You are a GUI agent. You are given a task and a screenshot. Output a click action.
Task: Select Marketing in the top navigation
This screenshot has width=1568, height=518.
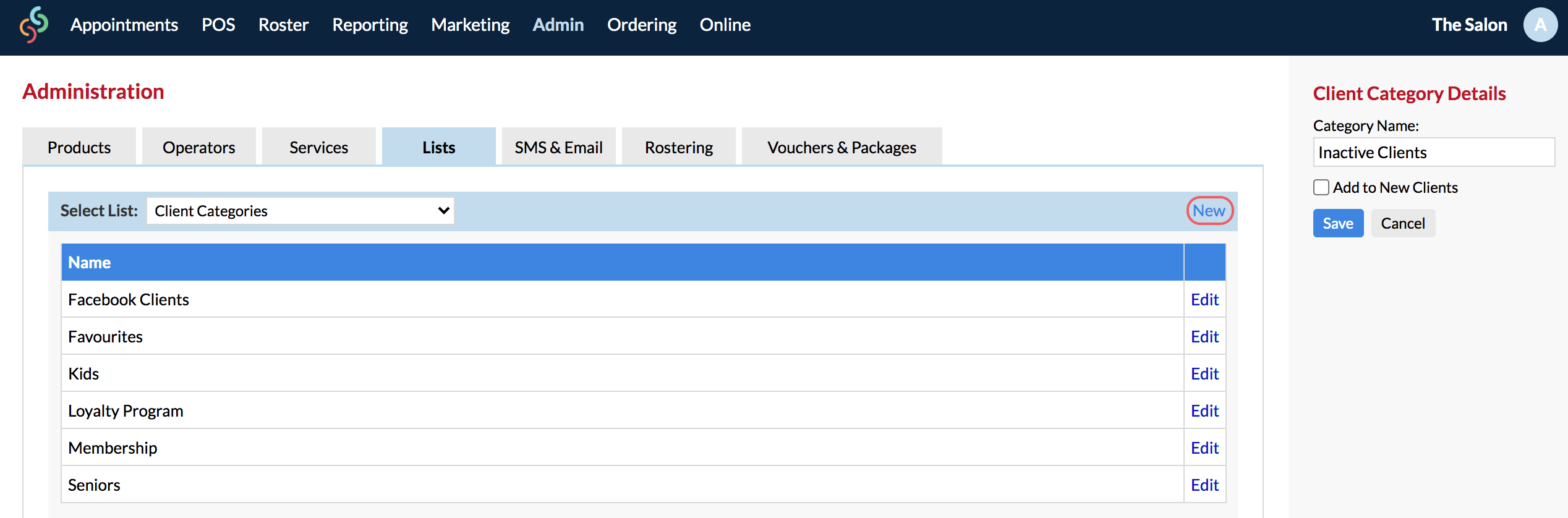click(x=471, y=25)
